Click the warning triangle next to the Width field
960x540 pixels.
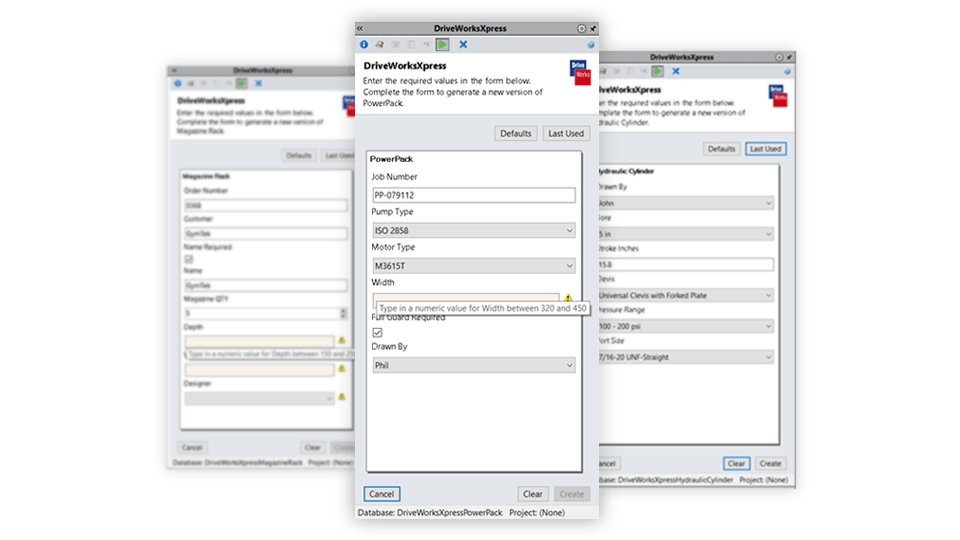pyautogui.click(x=568, y=298)
